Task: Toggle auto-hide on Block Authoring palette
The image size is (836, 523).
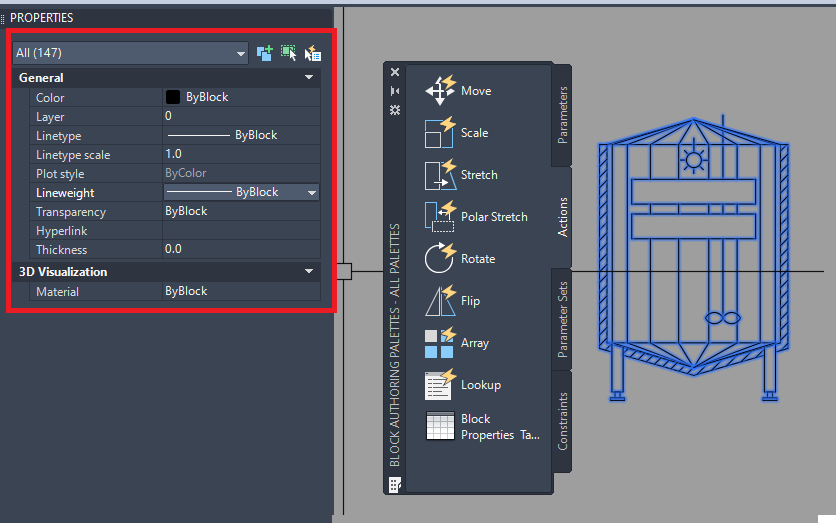Action: click(x=395, y=91)
